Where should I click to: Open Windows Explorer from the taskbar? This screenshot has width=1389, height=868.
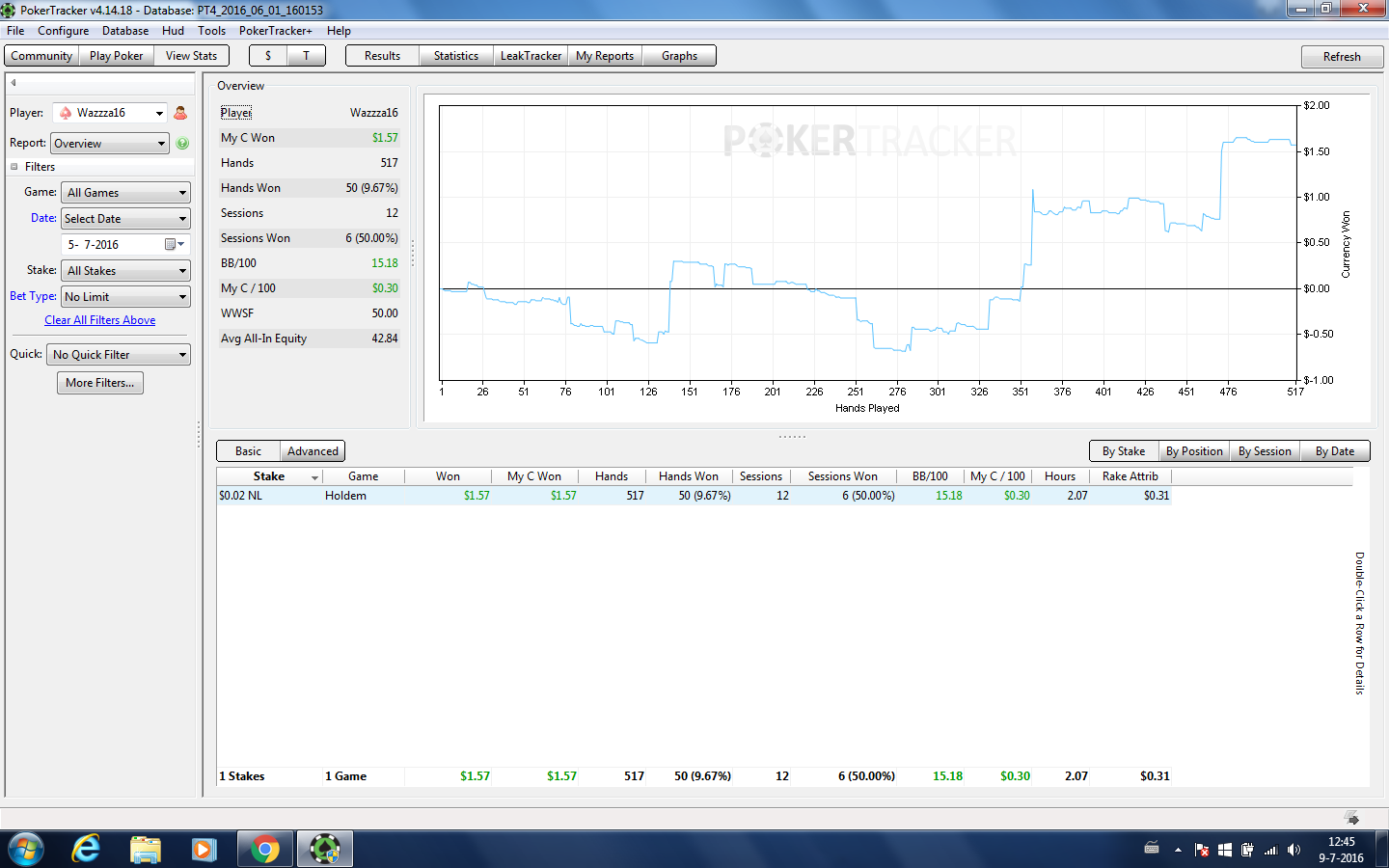click(x=146, y=849)
